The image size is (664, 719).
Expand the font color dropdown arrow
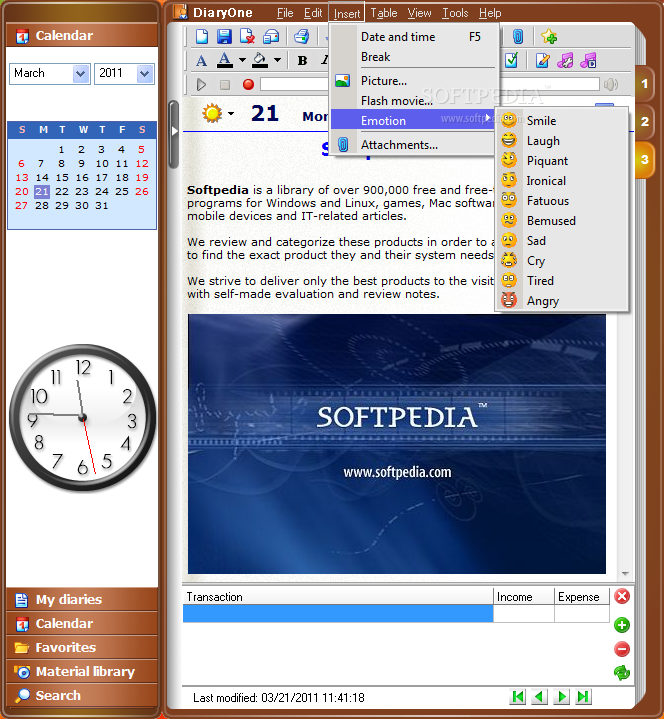242,60
